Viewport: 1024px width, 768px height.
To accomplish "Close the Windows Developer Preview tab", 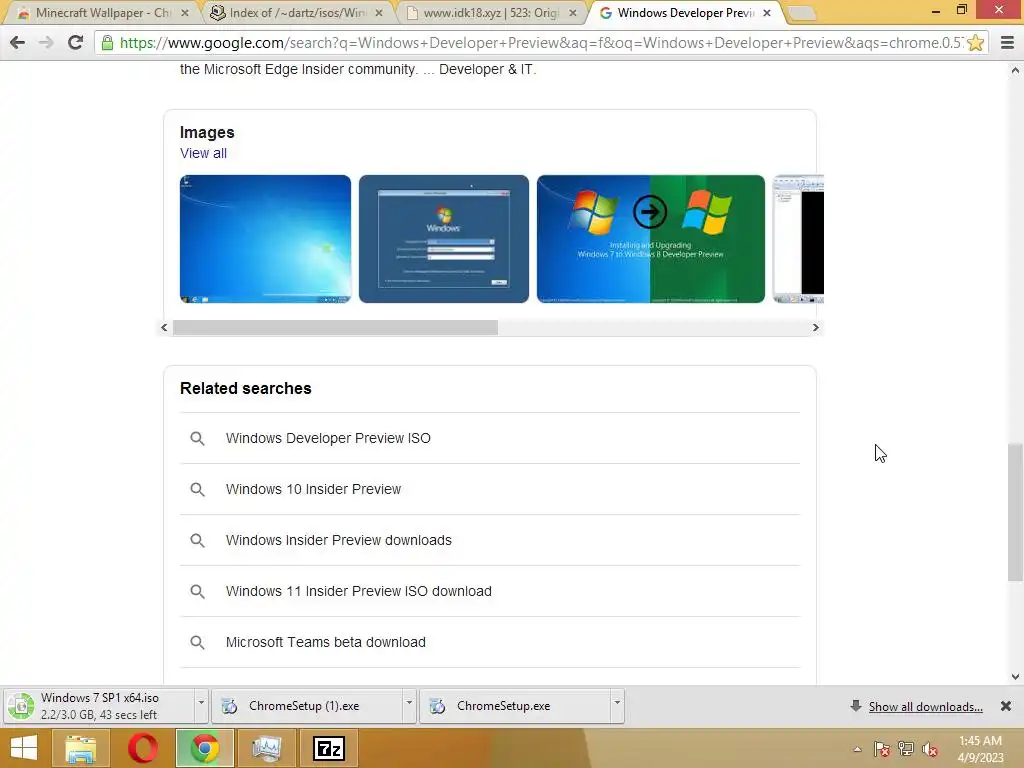I will point(767,13).
